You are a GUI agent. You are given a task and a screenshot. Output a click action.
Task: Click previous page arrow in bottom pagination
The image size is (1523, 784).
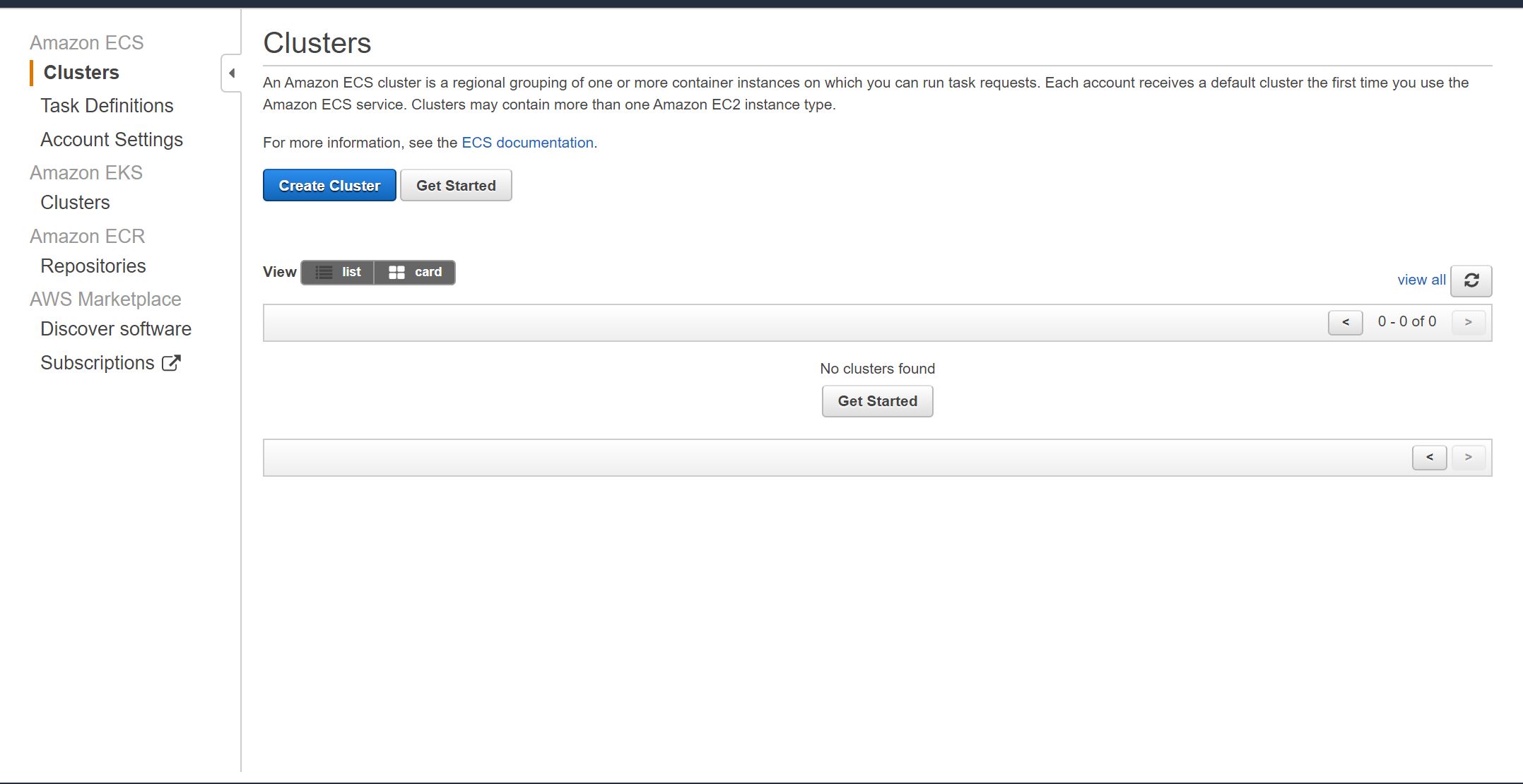1429,457
